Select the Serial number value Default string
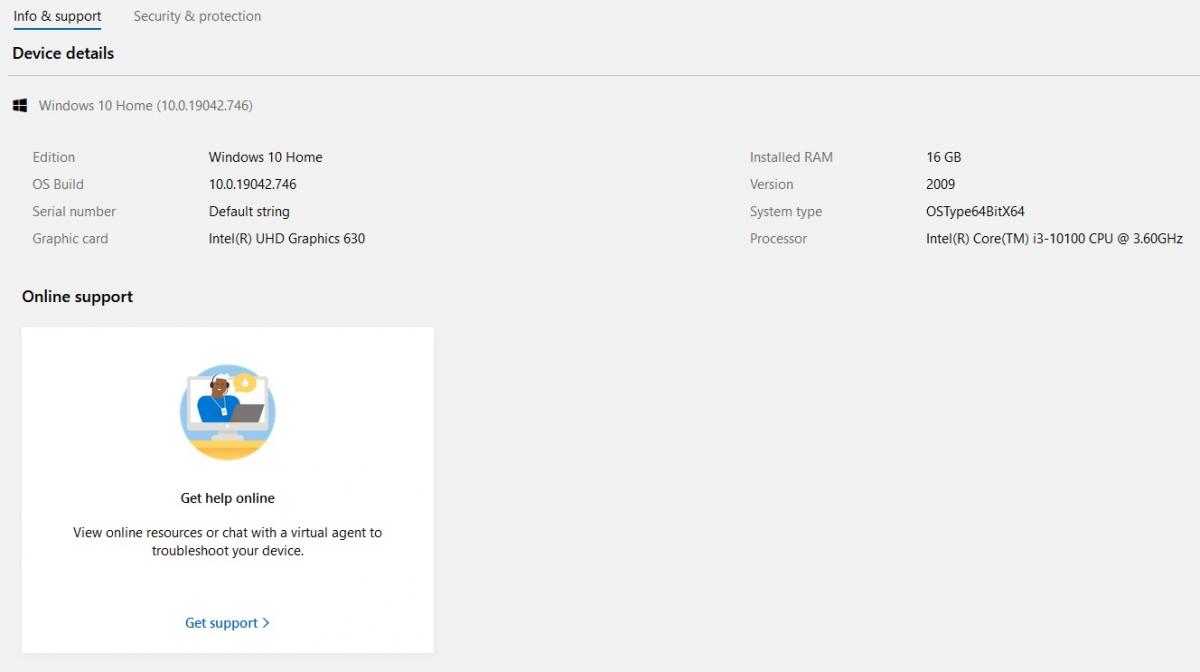1200x672 pixels. pyautogui.click(x=249, y=211)
